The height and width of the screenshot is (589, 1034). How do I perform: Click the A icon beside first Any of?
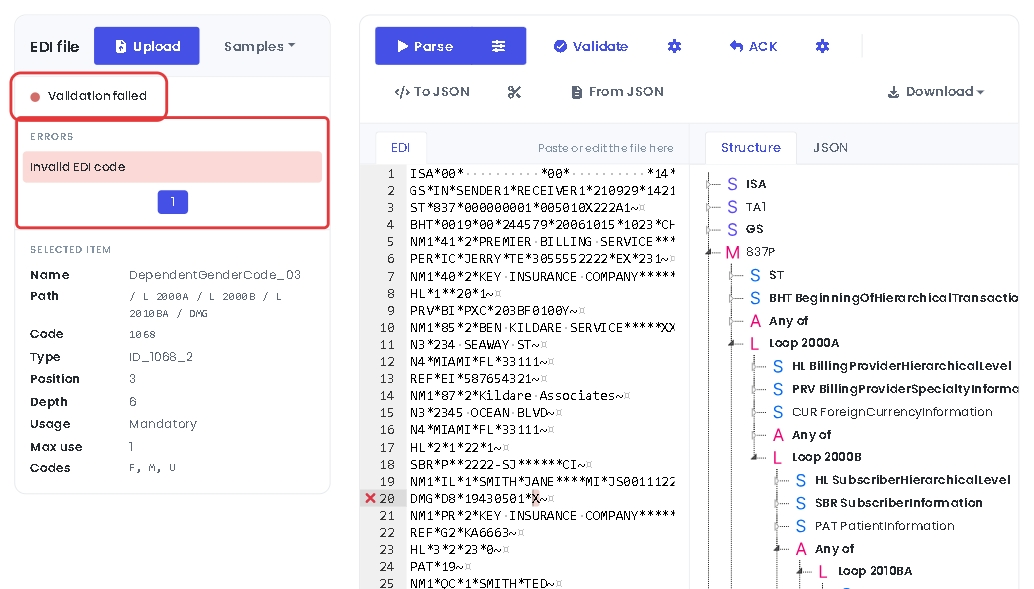pos(756,321)
